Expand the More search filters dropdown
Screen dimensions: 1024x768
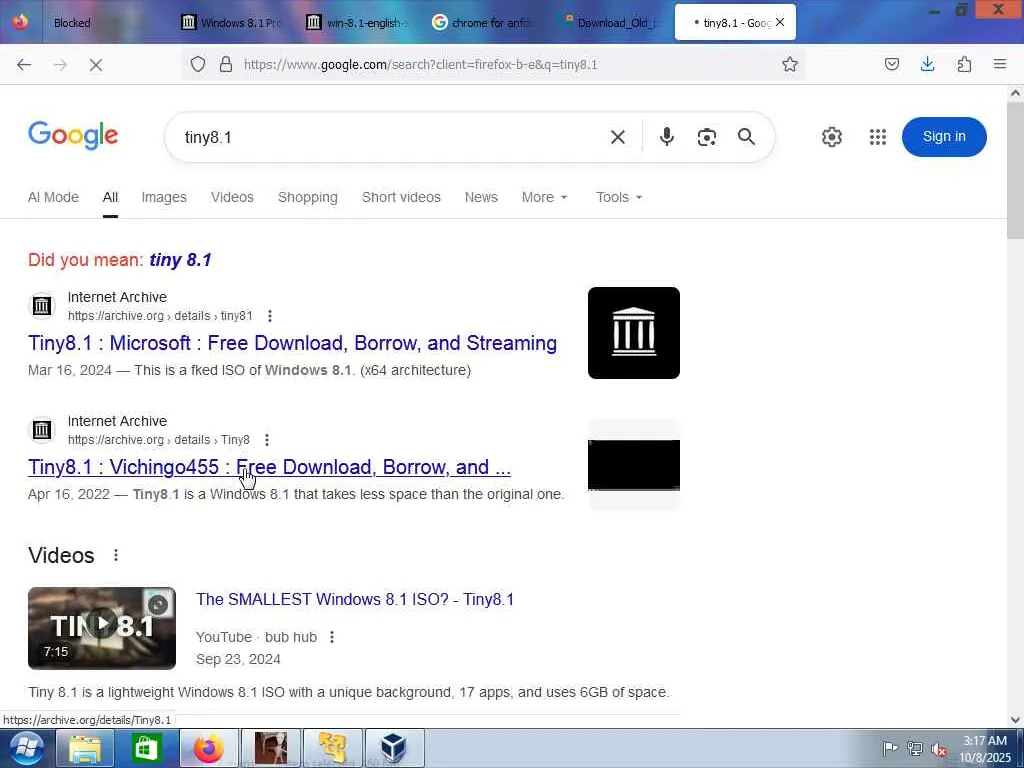point(545,197)
